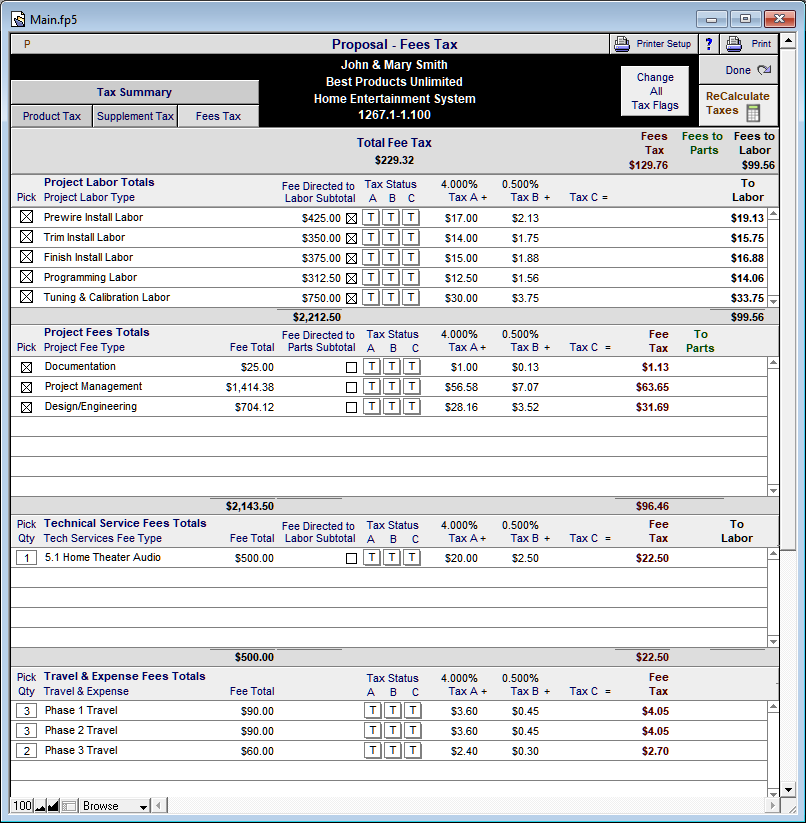Toggle Tax Status C for Tuning & Calibration Labor

click(411, 297)
